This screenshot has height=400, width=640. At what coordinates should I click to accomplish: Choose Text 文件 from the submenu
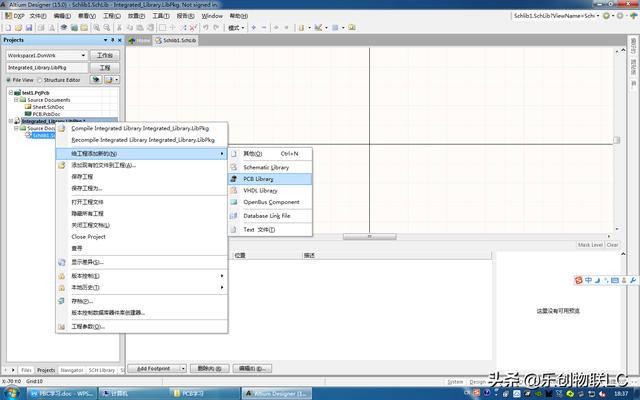pyautogui.click(x=270, y=230)
